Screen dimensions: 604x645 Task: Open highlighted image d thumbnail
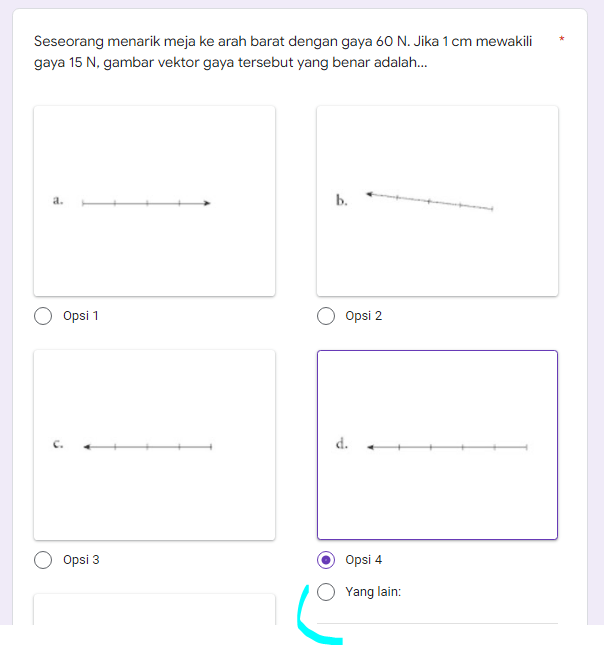pyautogui.click(x=437, y=445)
